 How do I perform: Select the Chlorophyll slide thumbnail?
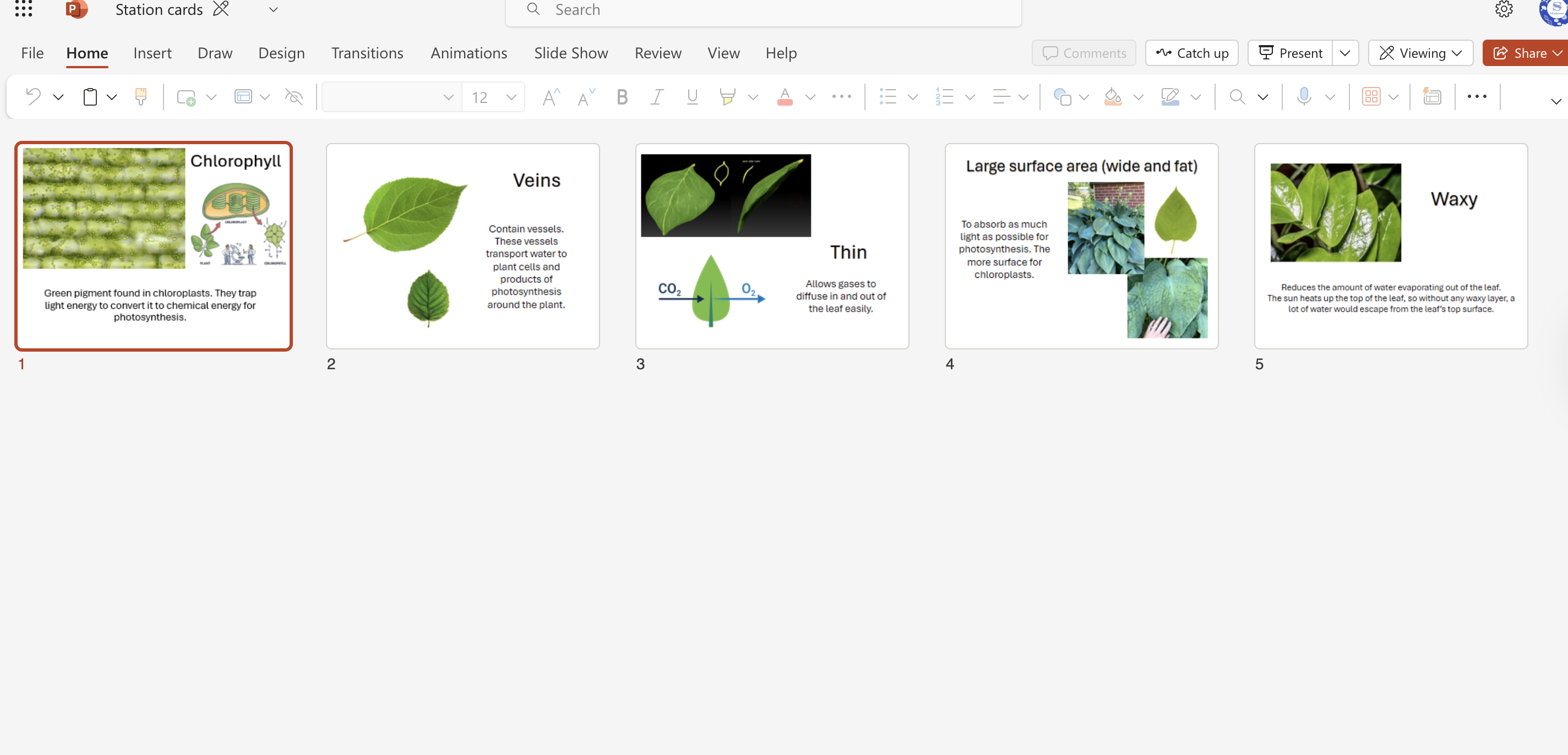click(154, 246)
